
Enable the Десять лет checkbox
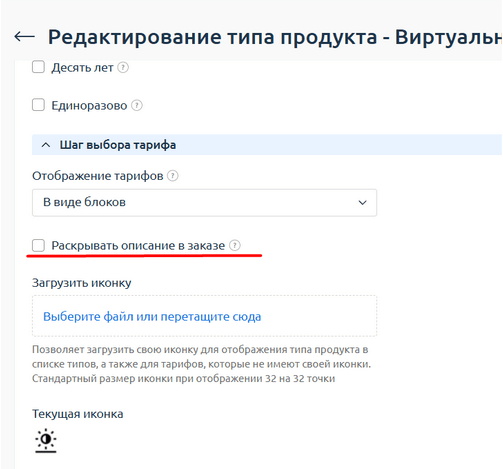click(38, 67)
